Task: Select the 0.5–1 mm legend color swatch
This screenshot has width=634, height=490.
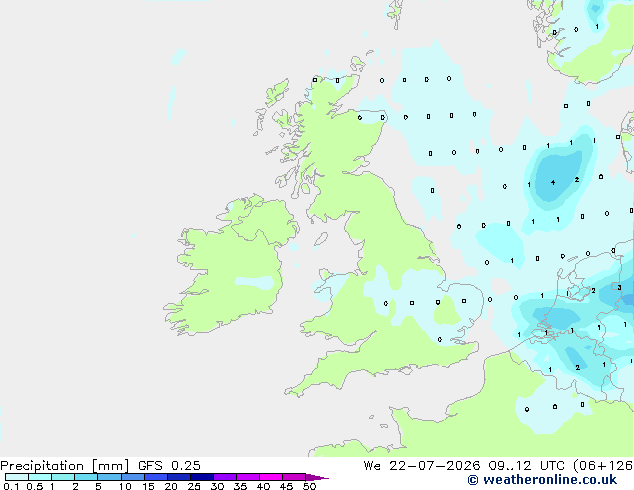Action: (40, 477)
